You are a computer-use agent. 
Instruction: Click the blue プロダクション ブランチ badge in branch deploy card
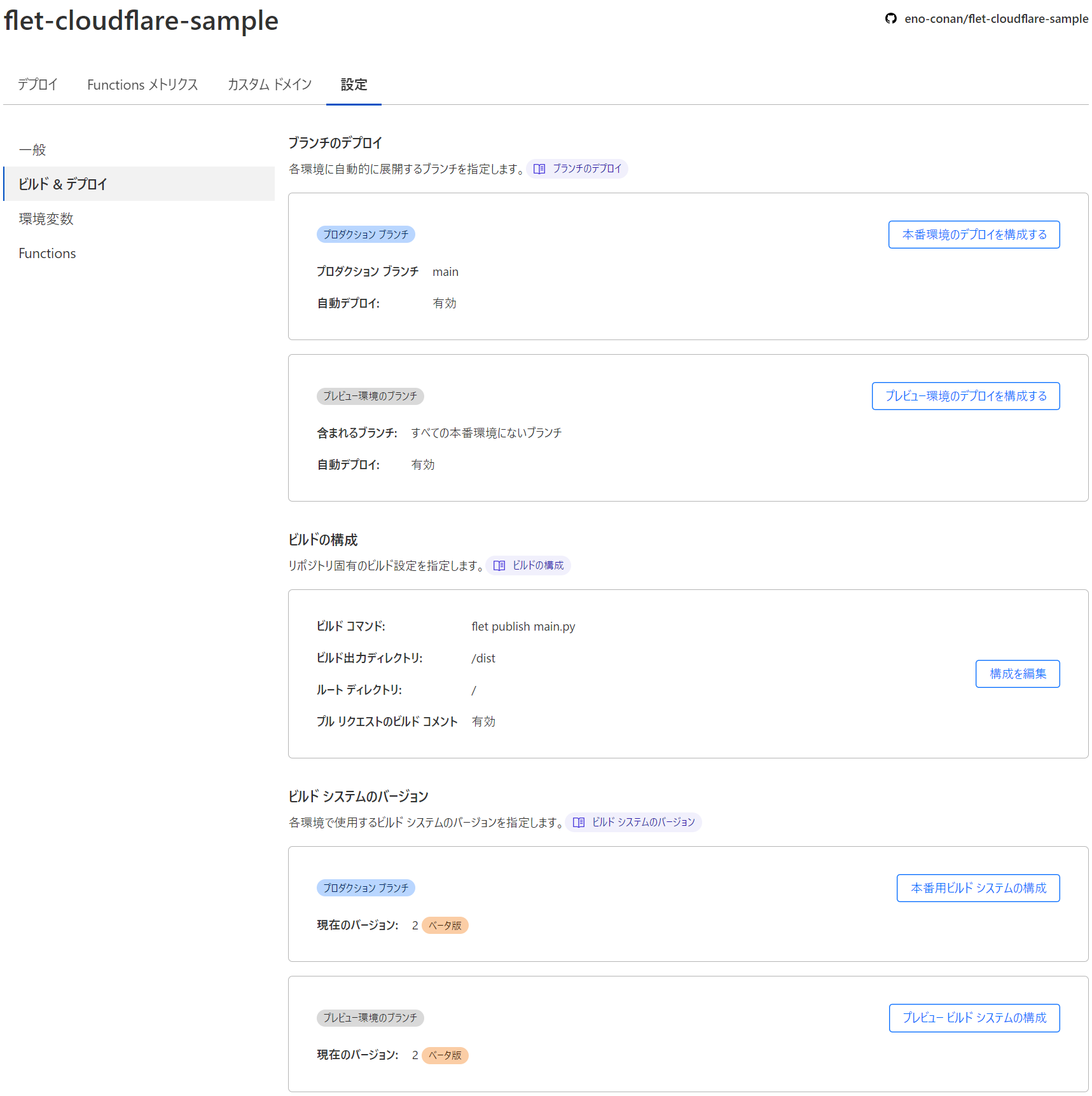click(366, 235)
